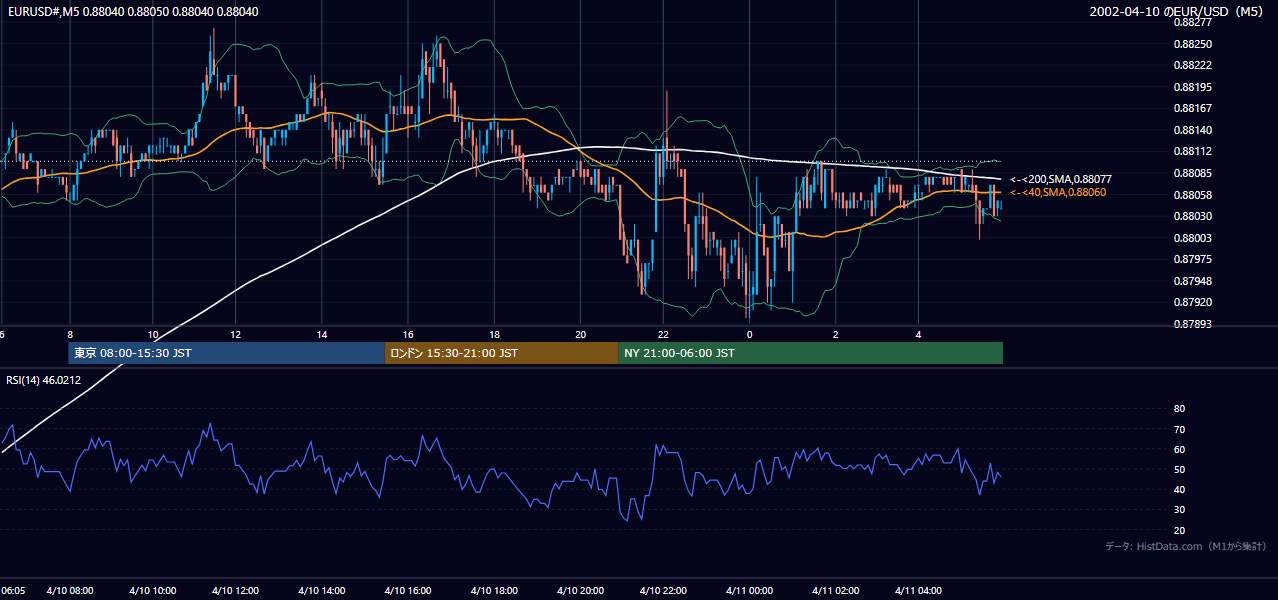1278x600 pixels.
Task: Click the RSI(14) 46.0212 indicator label
Action: coord(44,380)
